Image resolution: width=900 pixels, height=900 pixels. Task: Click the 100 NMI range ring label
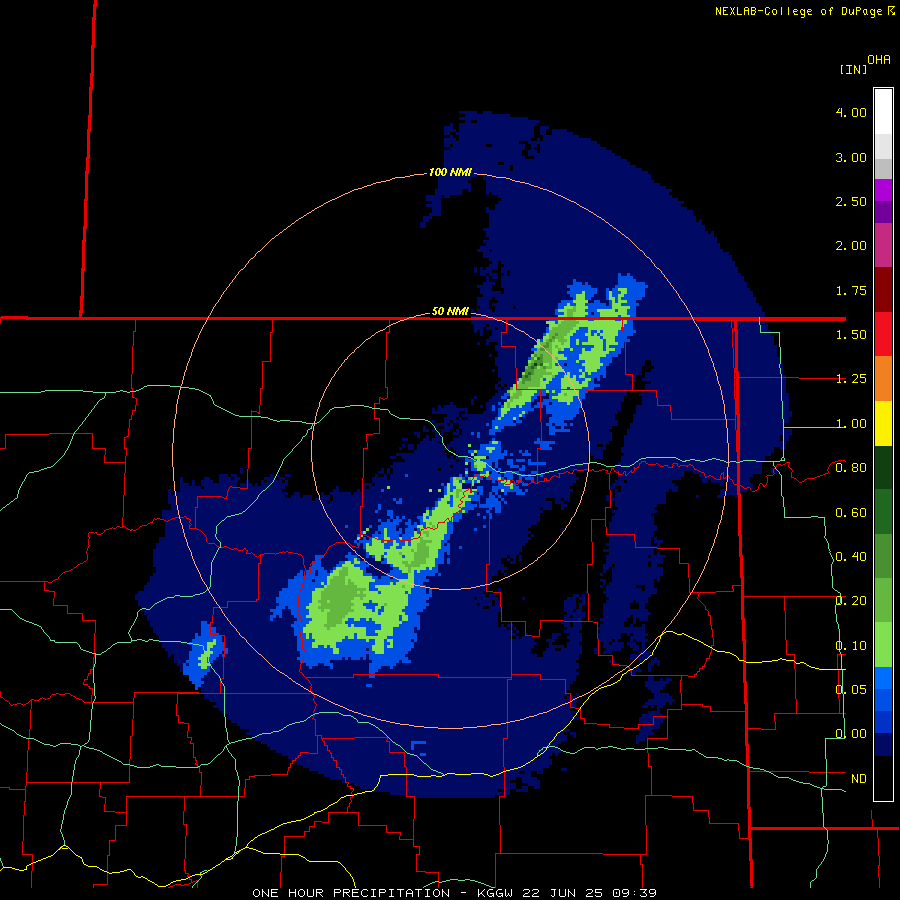(450, 172)
